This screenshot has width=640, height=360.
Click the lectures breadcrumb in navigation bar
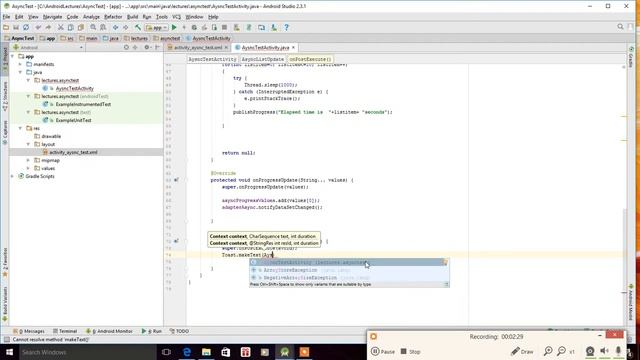(136, 38)
